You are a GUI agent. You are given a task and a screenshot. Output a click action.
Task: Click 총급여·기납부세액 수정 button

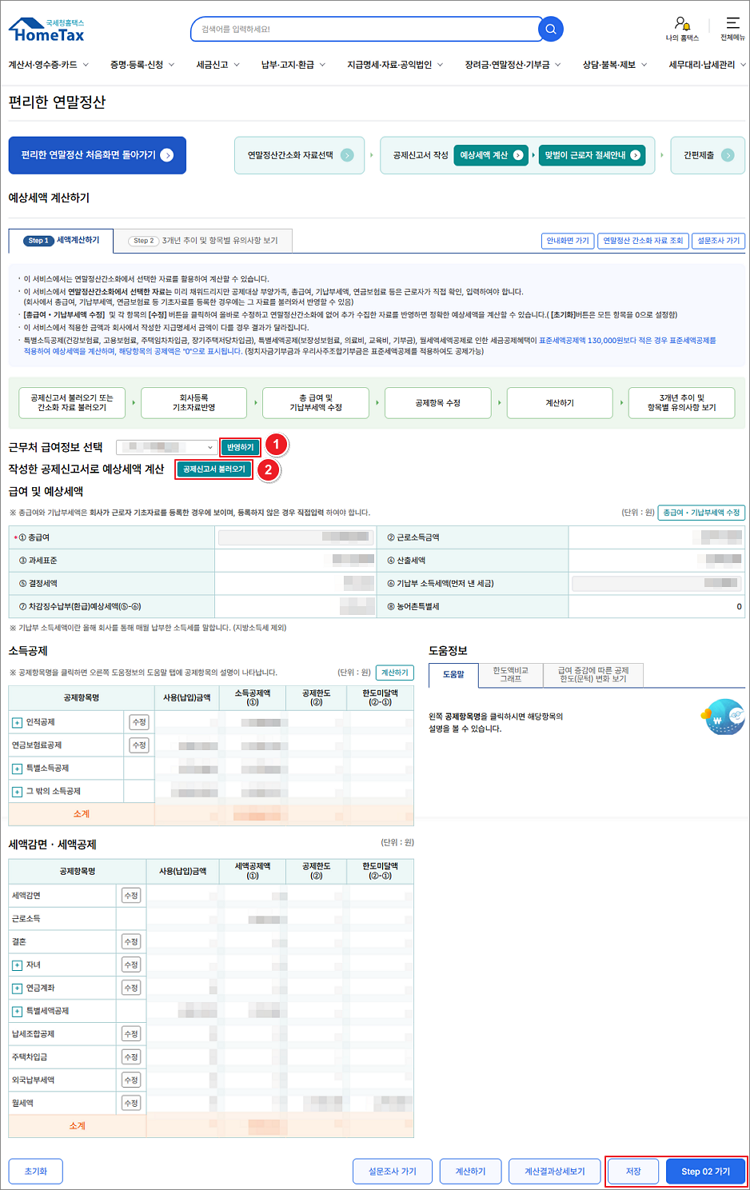(x=701, y=512)
